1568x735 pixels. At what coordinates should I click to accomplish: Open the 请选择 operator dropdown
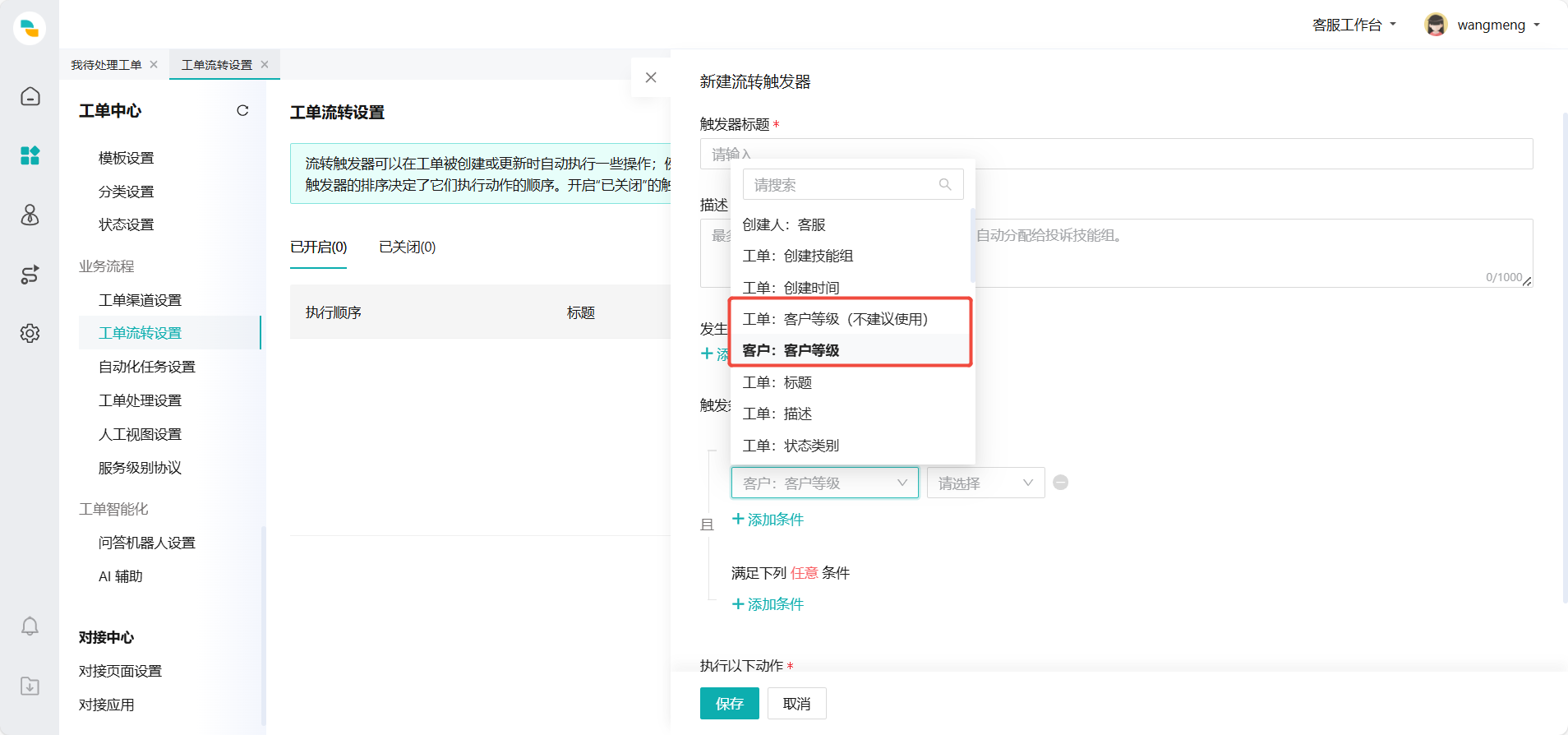click(986, 483)
